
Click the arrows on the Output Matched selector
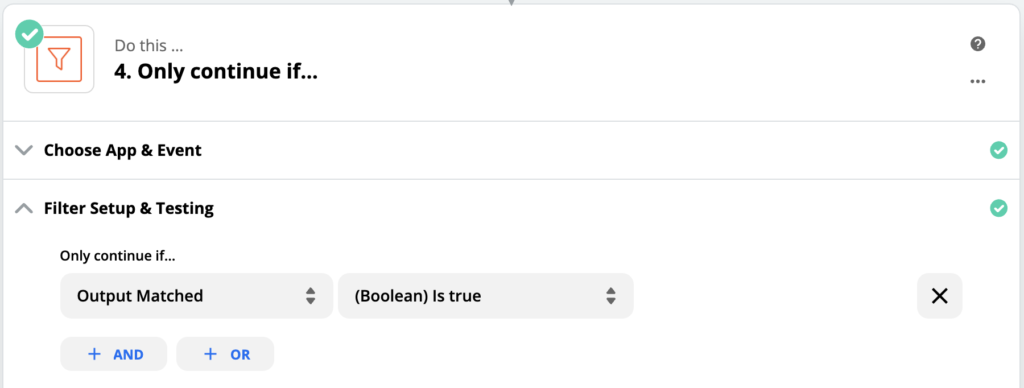tap(311, 296)
